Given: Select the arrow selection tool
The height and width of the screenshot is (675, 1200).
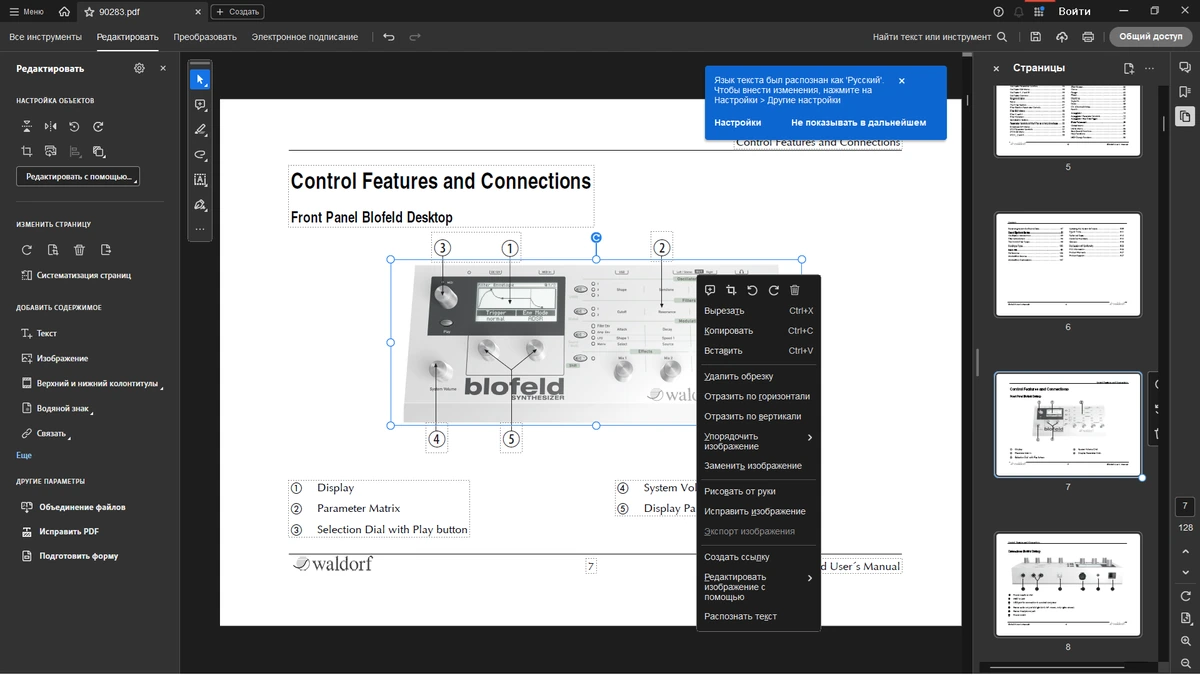Looking at the screenshot, I should point(200,80).
